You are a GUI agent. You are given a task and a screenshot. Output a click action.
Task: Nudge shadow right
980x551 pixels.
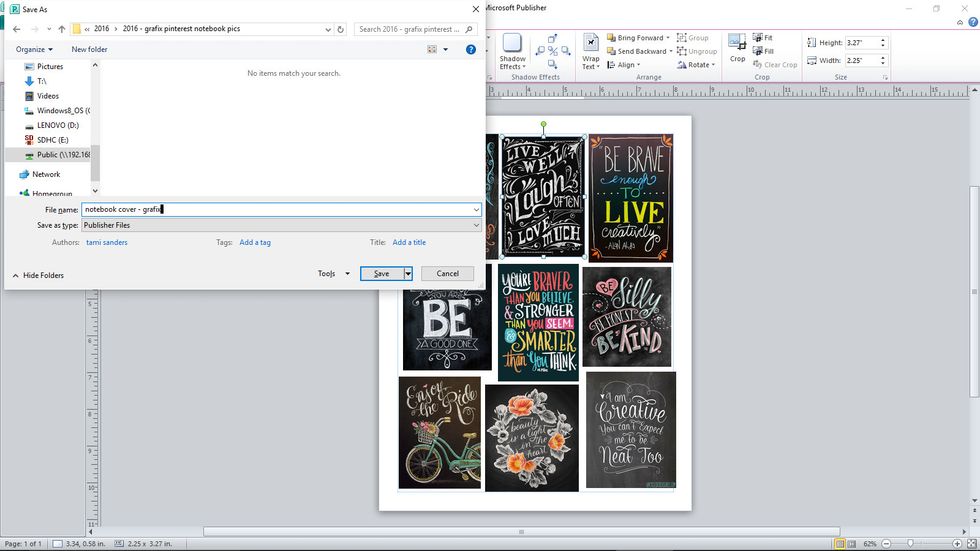click(x=565, y=51)
